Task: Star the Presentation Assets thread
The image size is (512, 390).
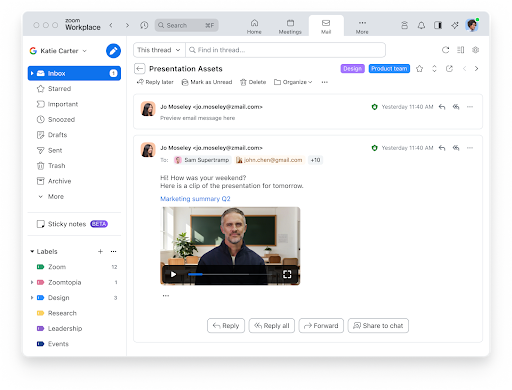Action: pyautogui.click(x=419, y=69)
